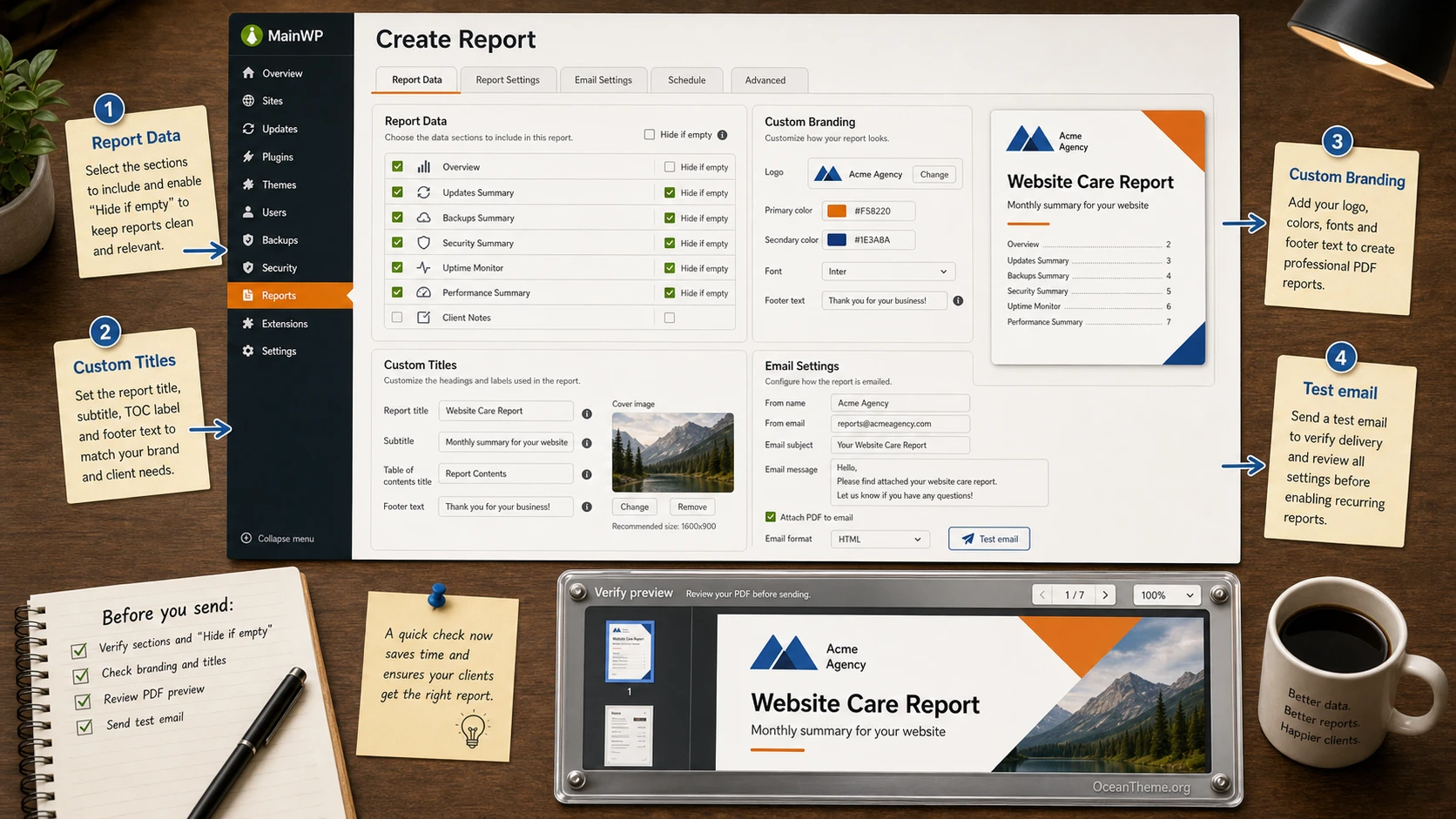The image size is (1456, 819).
Task: Open the Email format HTML dropdown
Action: [x=880, y=539]
